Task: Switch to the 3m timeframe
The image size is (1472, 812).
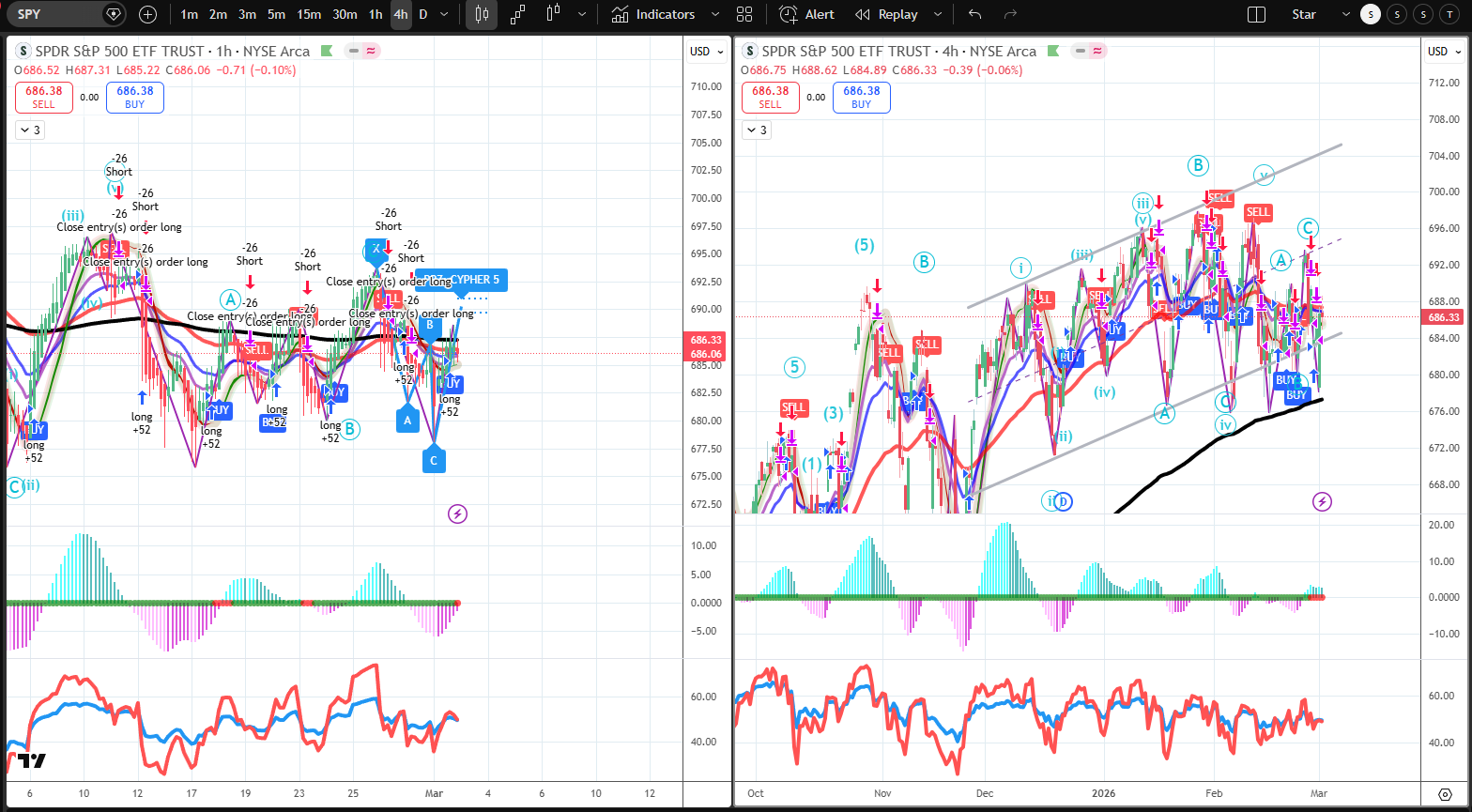Action: pyautogui.click(x=247, y=14)
